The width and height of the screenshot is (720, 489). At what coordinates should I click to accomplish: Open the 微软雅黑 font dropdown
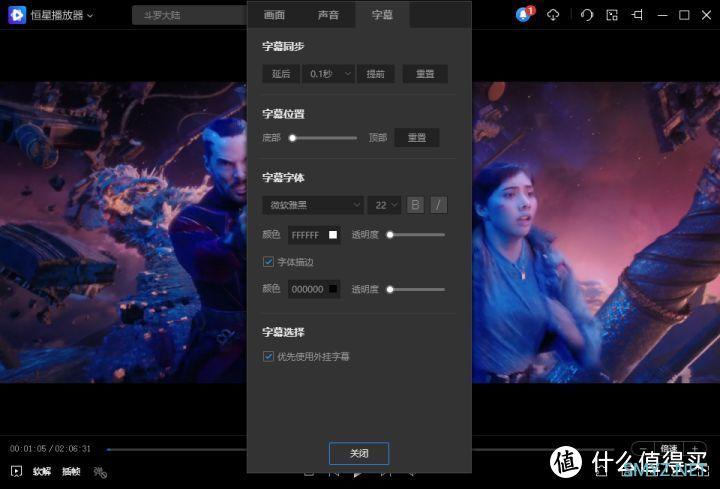313,205
